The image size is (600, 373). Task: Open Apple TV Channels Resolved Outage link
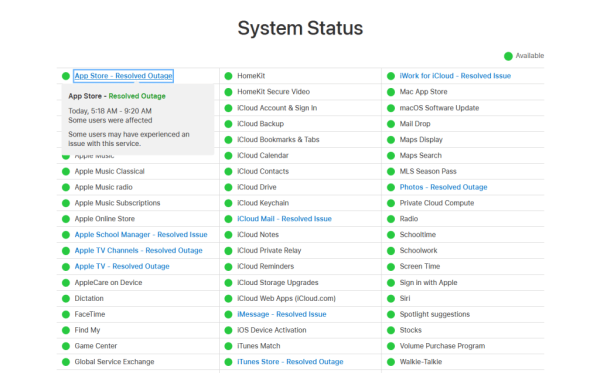pyautogui.click(x=139, y=250)
